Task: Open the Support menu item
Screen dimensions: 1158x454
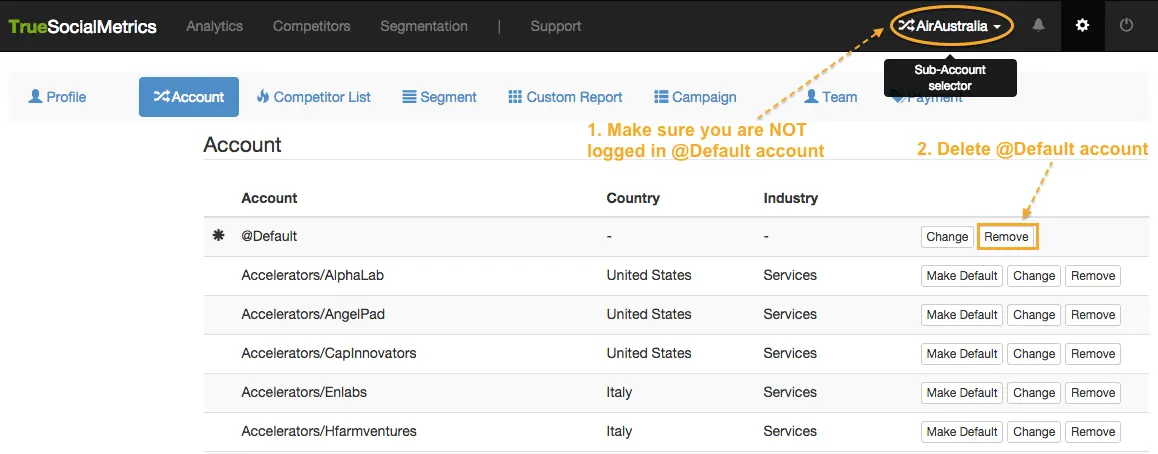Action: click(x=555, y=26)
